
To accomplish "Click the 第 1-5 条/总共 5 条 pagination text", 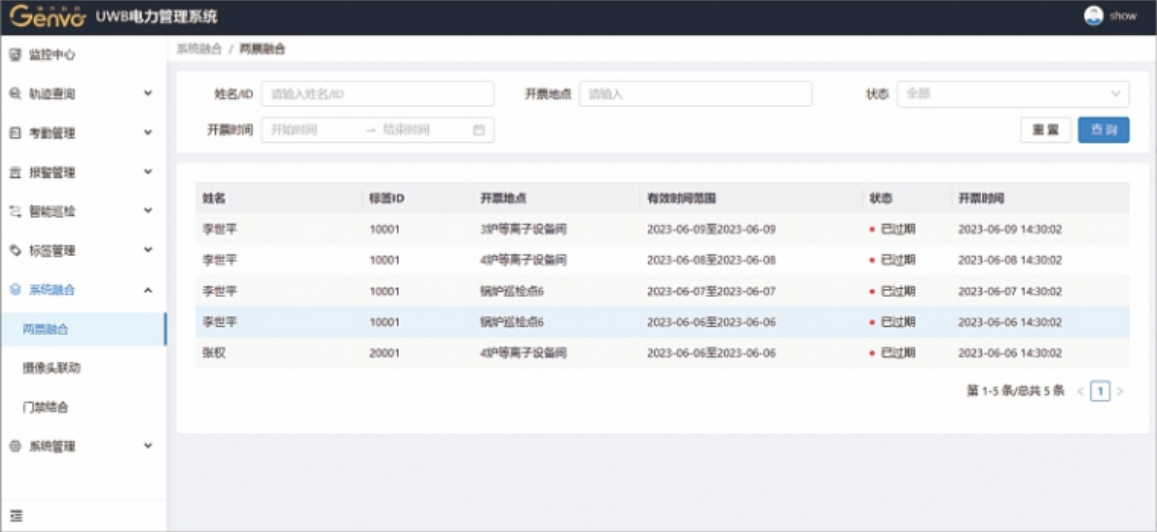I will pyautogui.click(x=1015, y=391).
